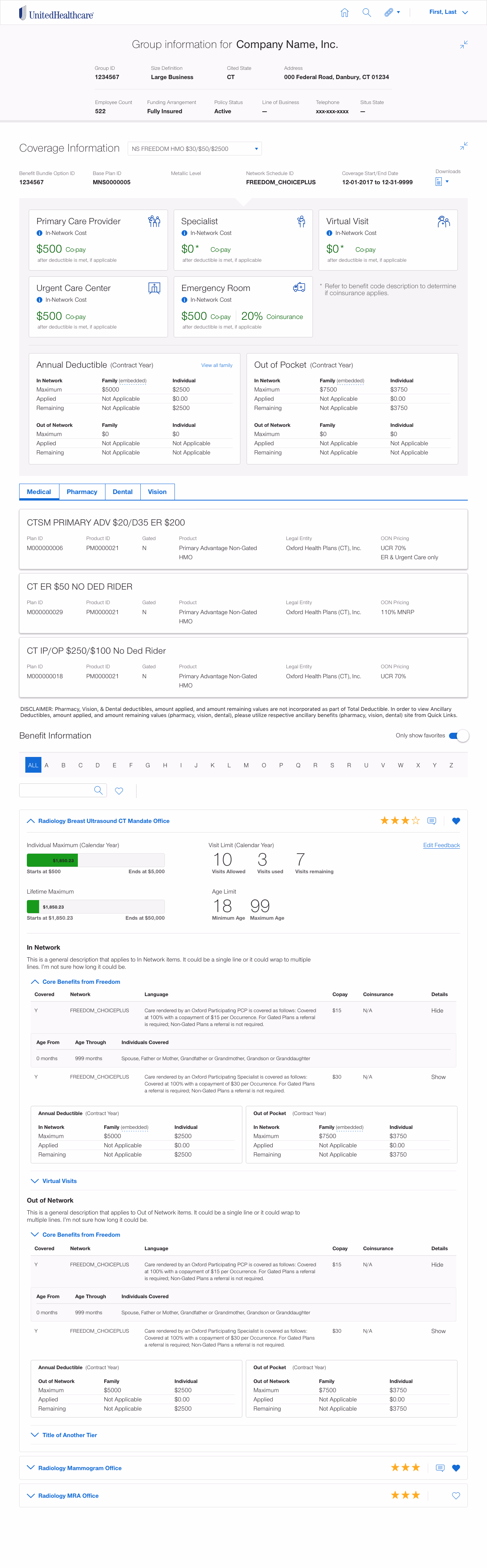Switch to the Medical tab
This screenshot has width=487, height=1568.
39,492
